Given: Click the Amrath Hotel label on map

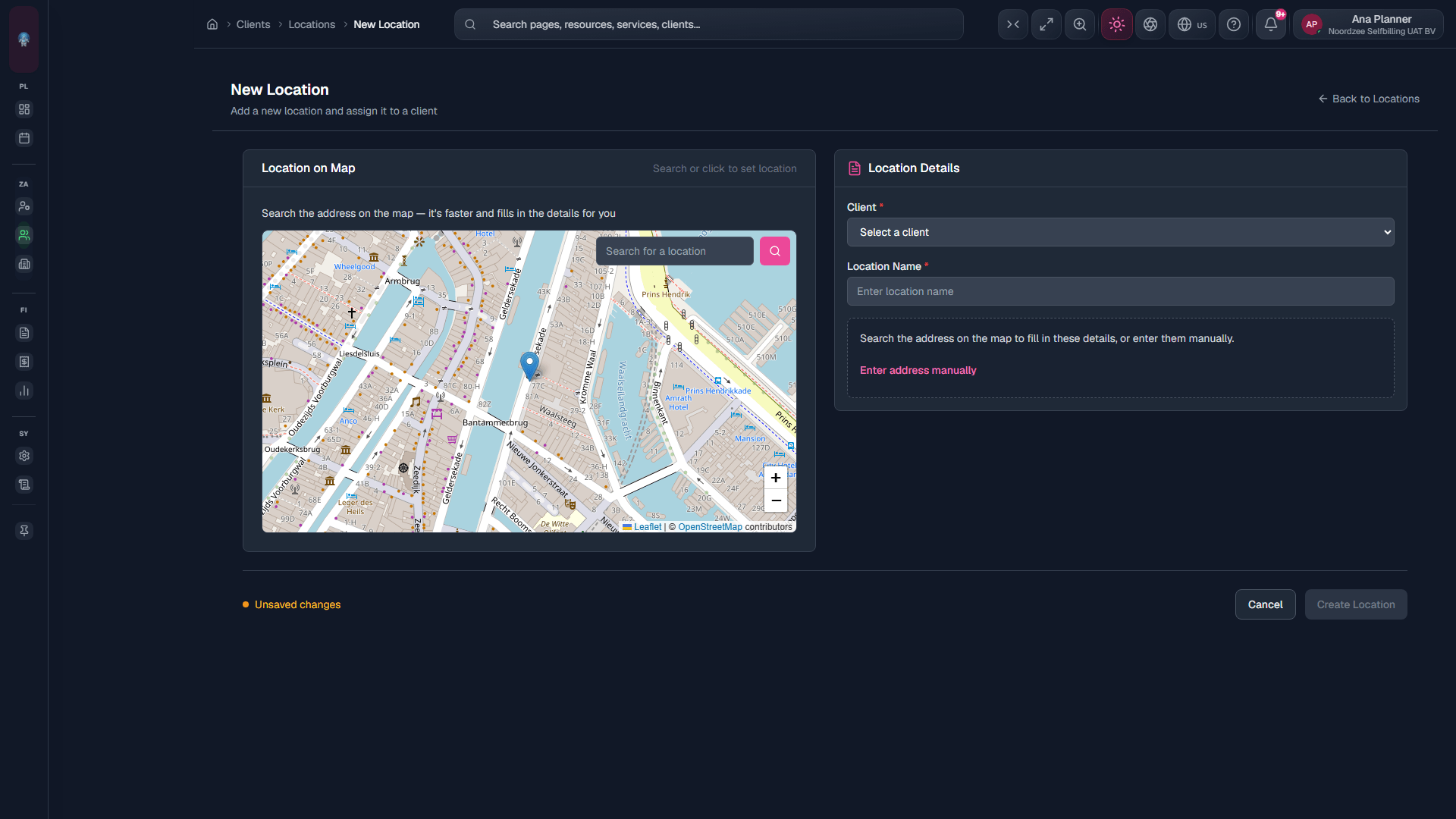Looking at the screenshot, I should coord(678,403).
